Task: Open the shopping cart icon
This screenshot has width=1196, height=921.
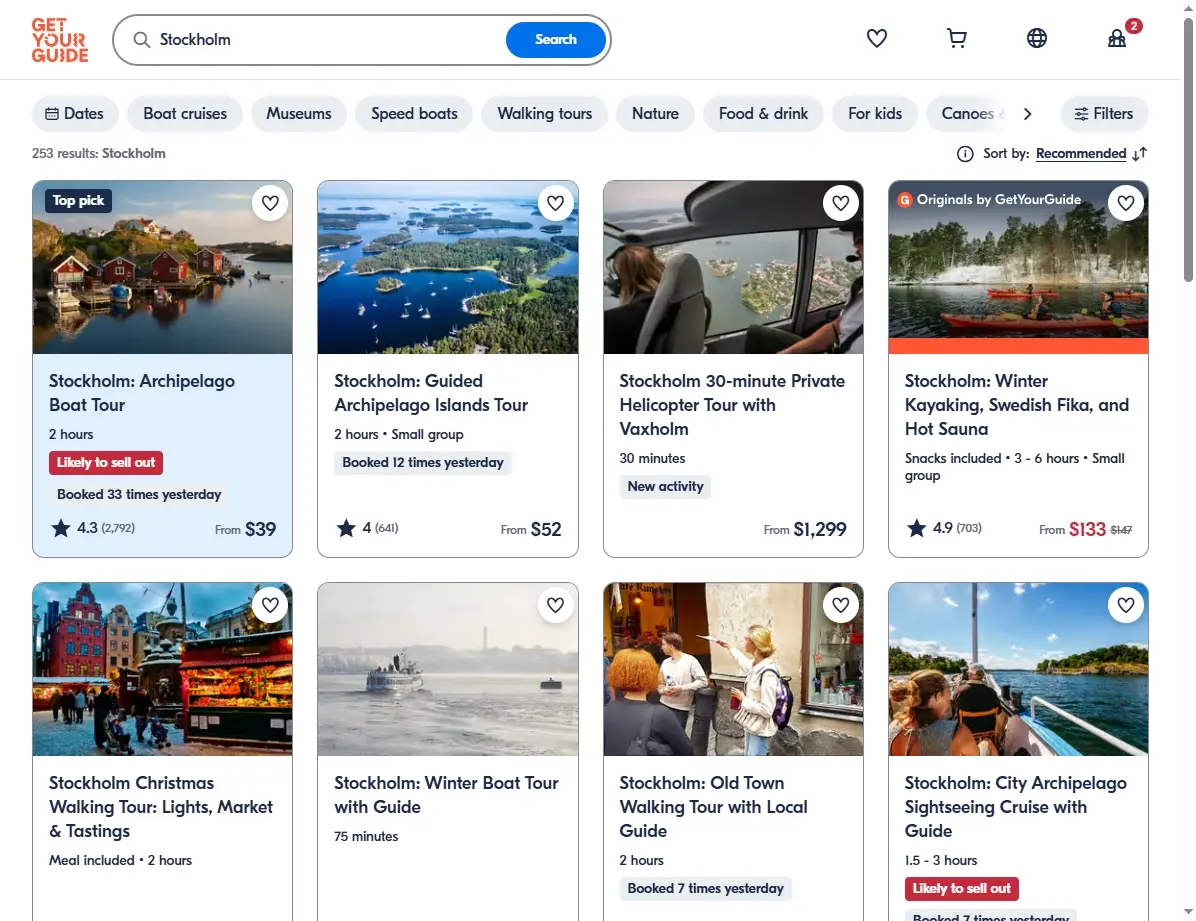Action: [956, 38]
